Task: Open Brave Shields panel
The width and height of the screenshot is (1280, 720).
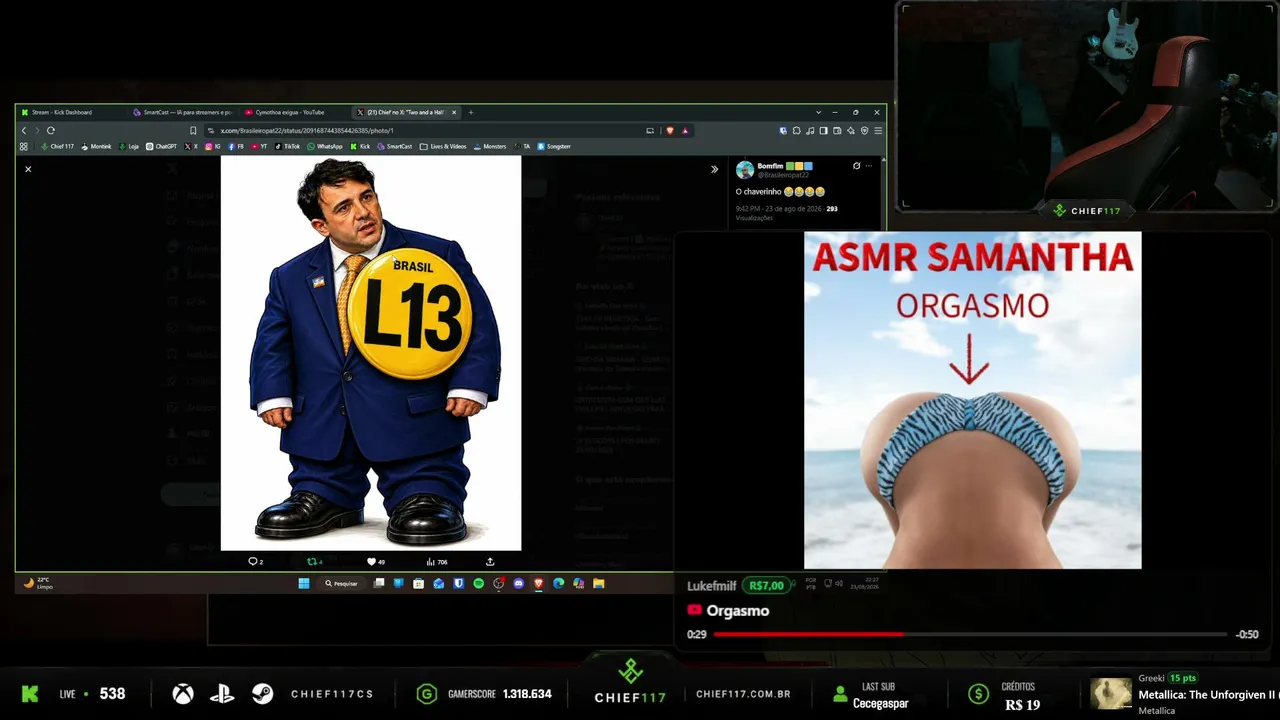Action: [x=670, y=130]
